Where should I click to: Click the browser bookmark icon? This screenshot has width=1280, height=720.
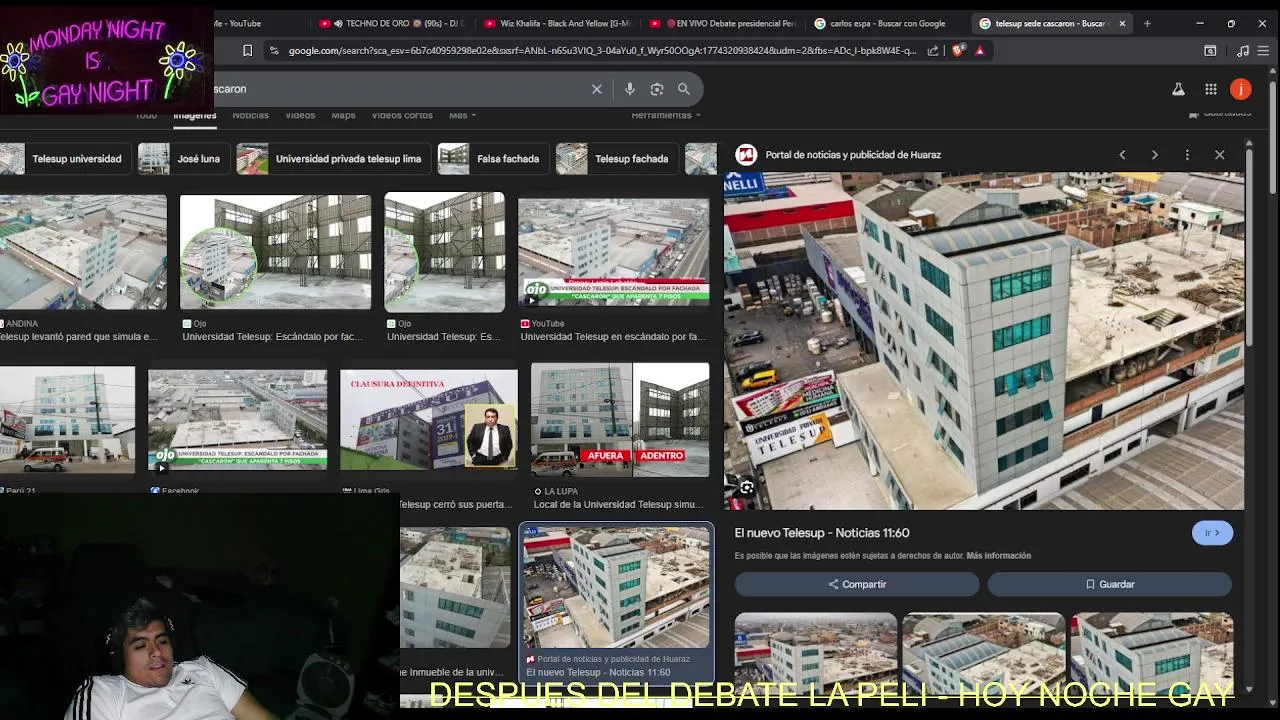tap(248, 50)
